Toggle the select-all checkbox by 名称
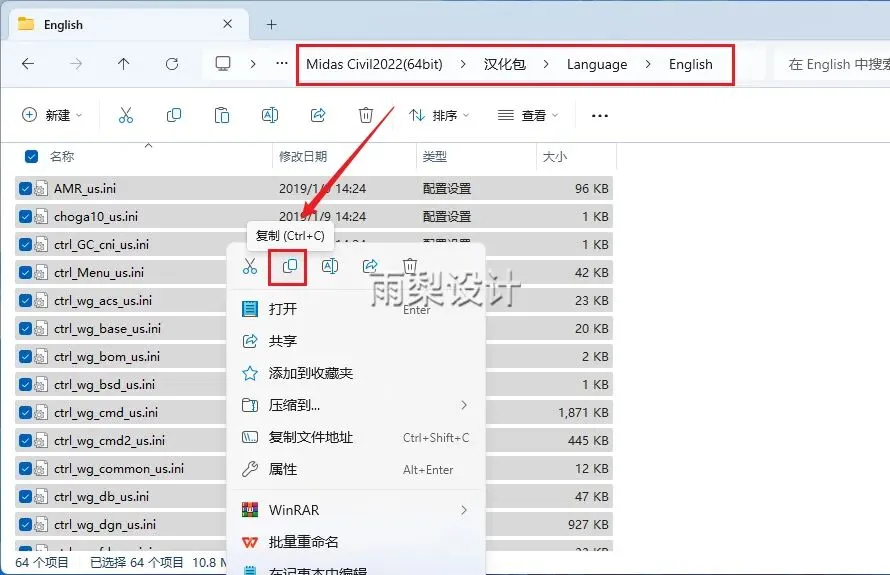The width and height of the screenshot is (890, 575). tap(31, 156)
